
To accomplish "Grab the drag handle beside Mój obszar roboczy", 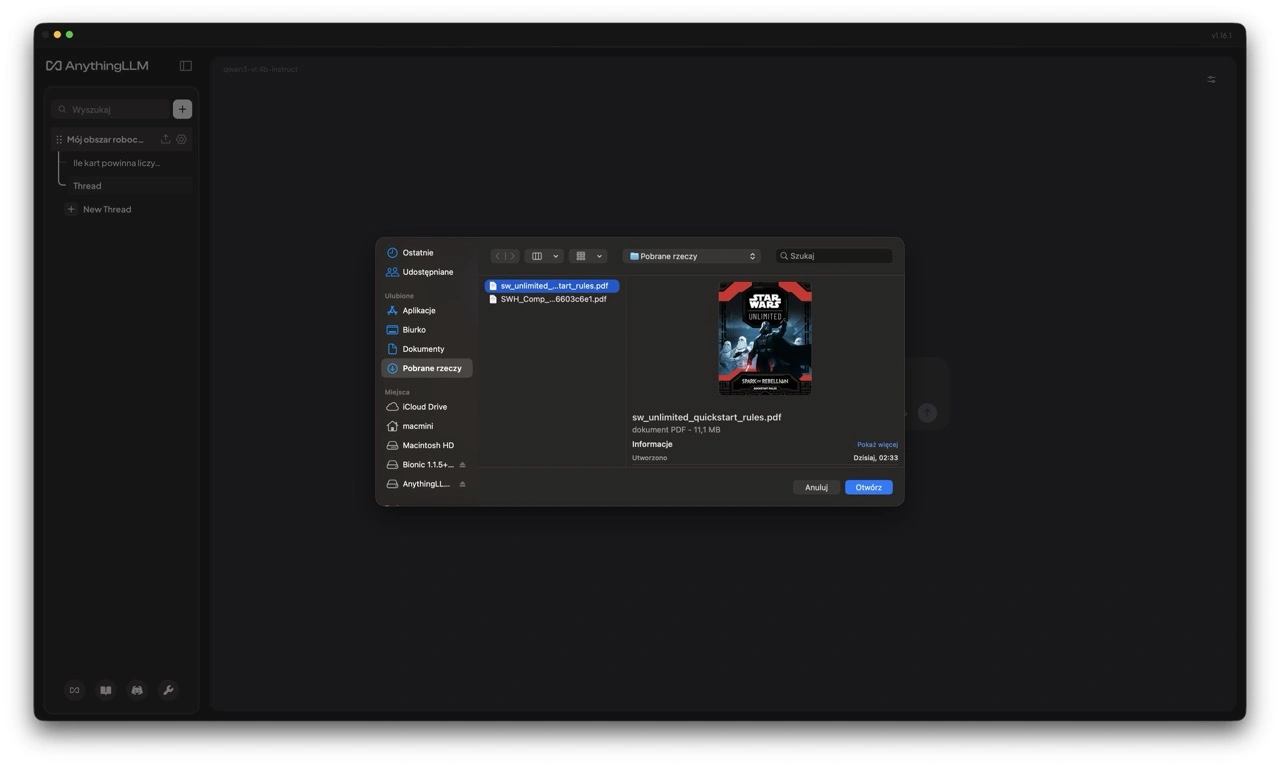I will (x=59, y=140).
